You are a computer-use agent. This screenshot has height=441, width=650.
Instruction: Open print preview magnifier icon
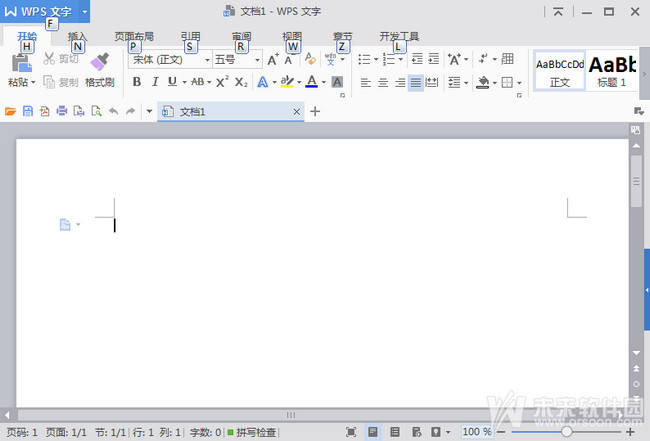tap(96, 111)
